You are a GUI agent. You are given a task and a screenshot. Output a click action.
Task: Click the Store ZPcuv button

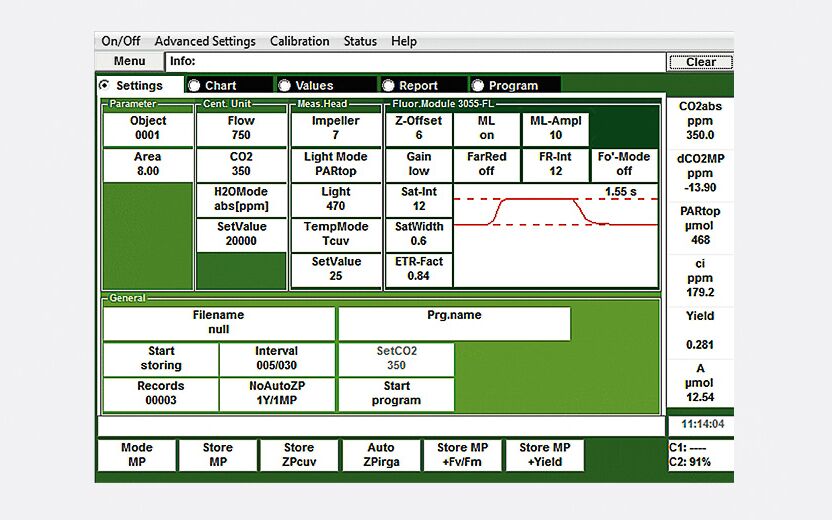[x=299, y=455]
